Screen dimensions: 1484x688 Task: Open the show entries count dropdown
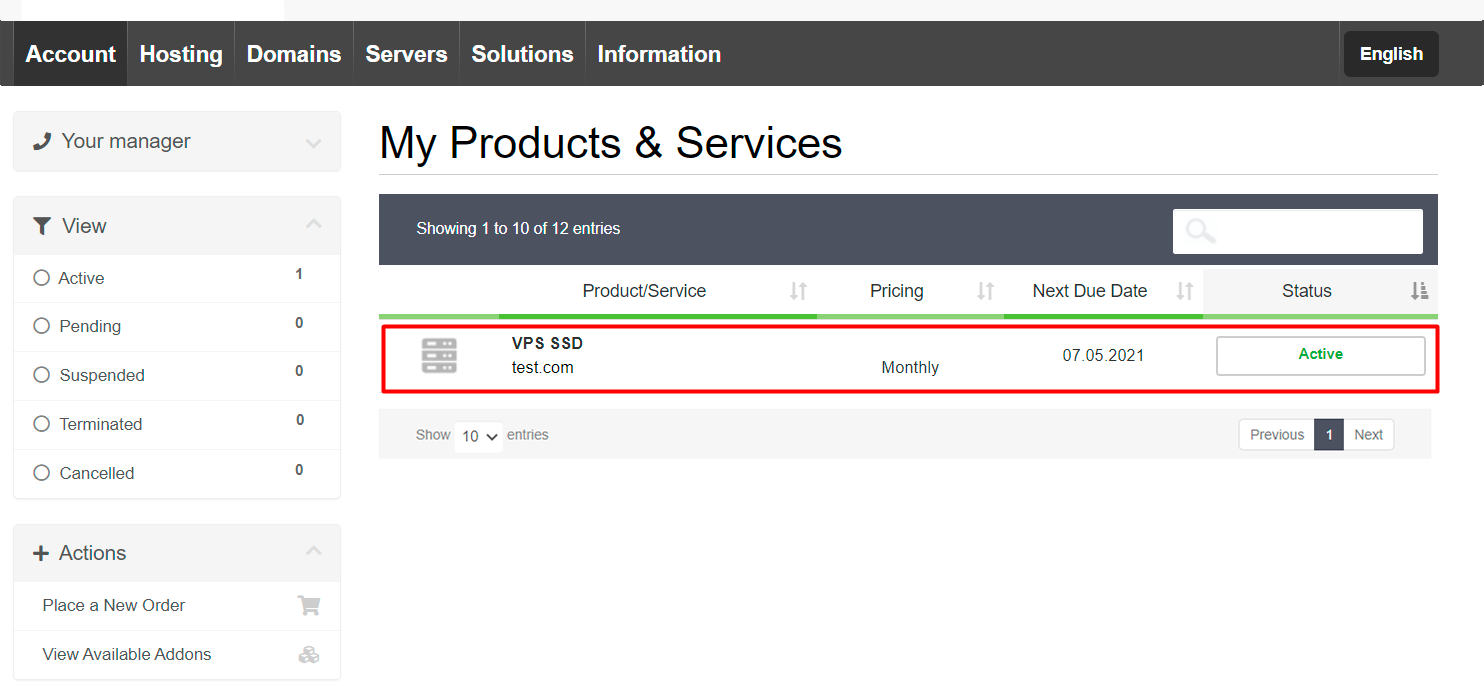(x=479, y=437)
